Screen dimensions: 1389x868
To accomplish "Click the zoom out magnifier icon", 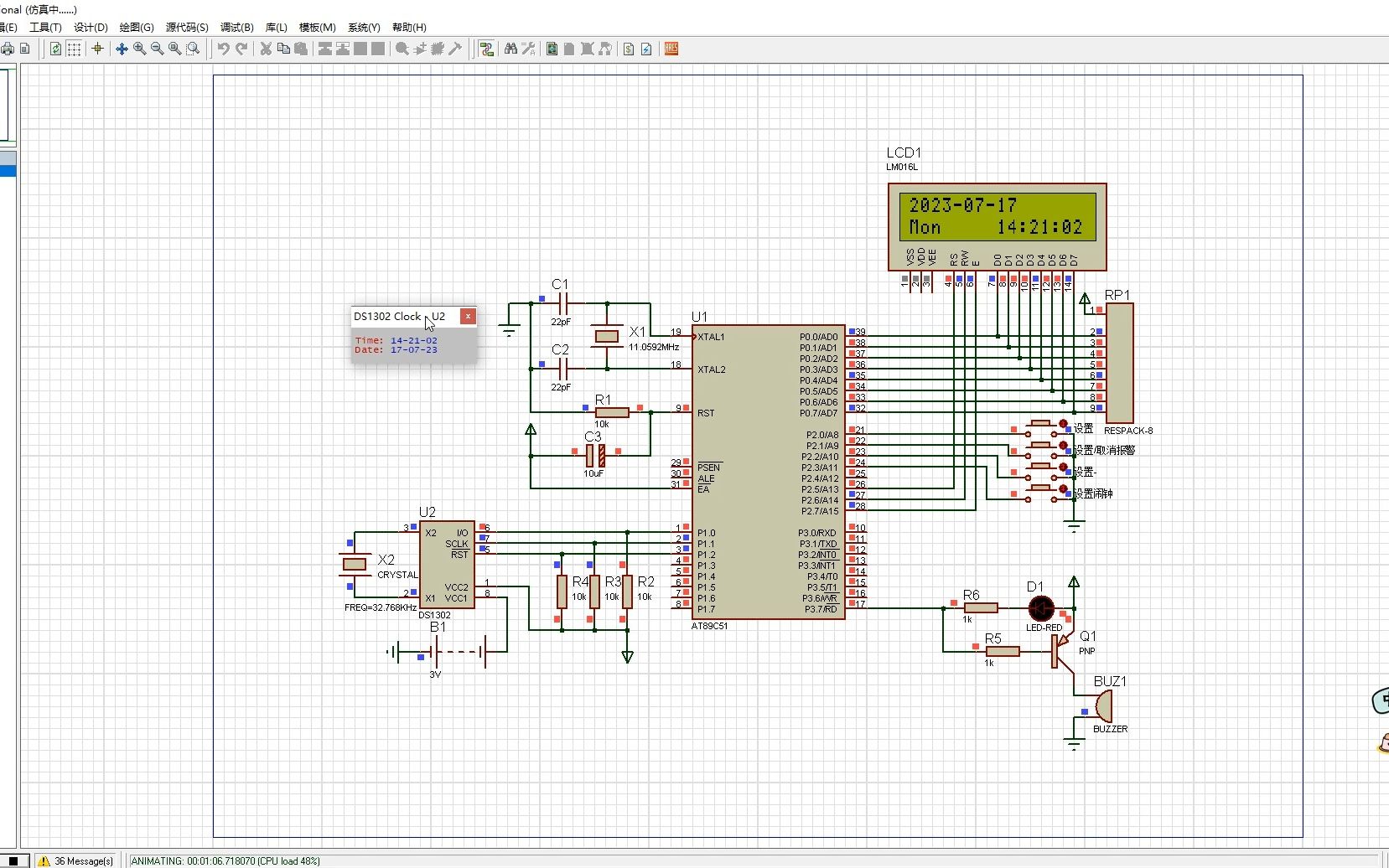I will click(158, 49).
